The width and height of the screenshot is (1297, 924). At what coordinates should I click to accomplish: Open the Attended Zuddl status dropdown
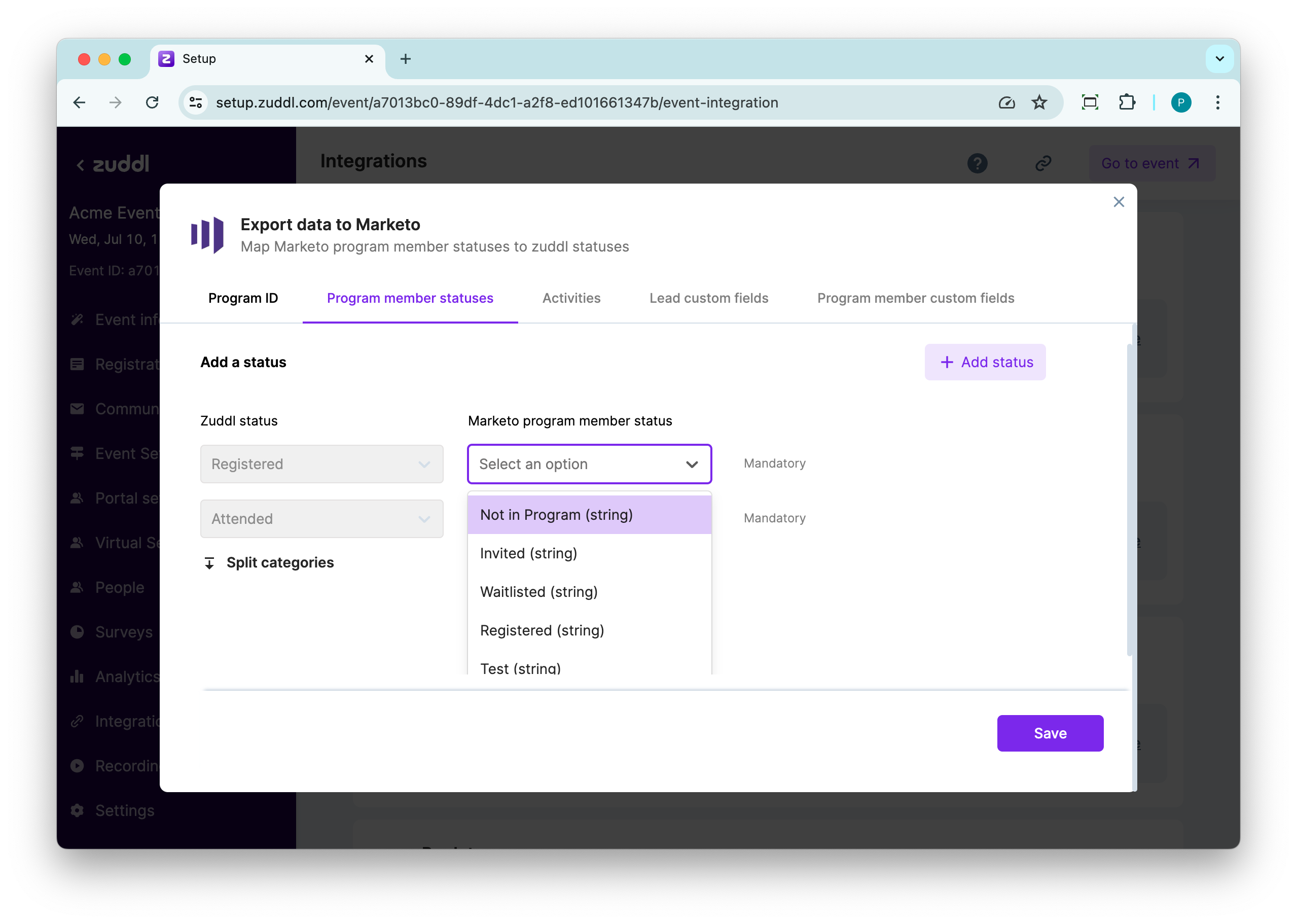(321, 519)
